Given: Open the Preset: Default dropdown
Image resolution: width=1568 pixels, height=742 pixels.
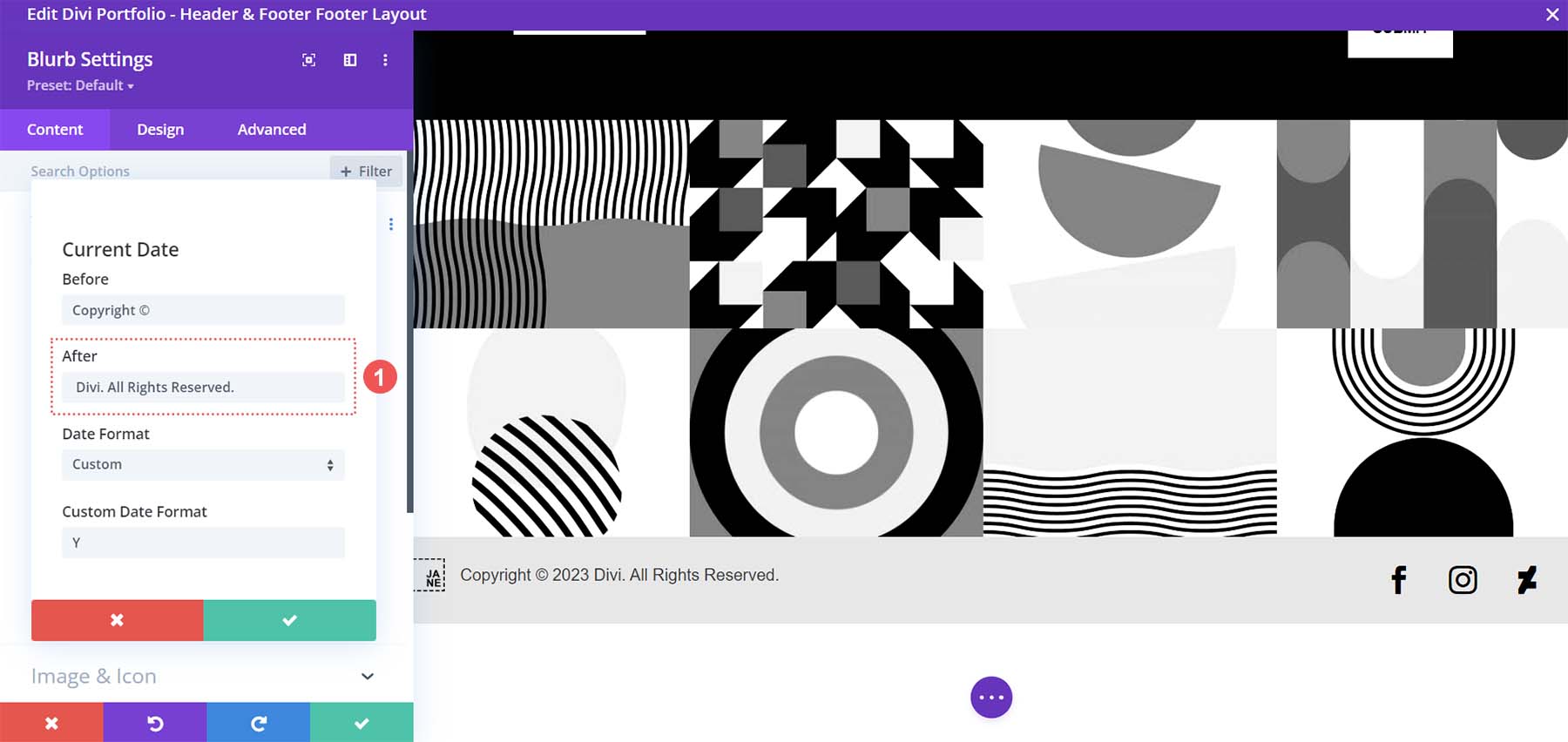Looking at the screenshot, I should click(x=80, y=85).
